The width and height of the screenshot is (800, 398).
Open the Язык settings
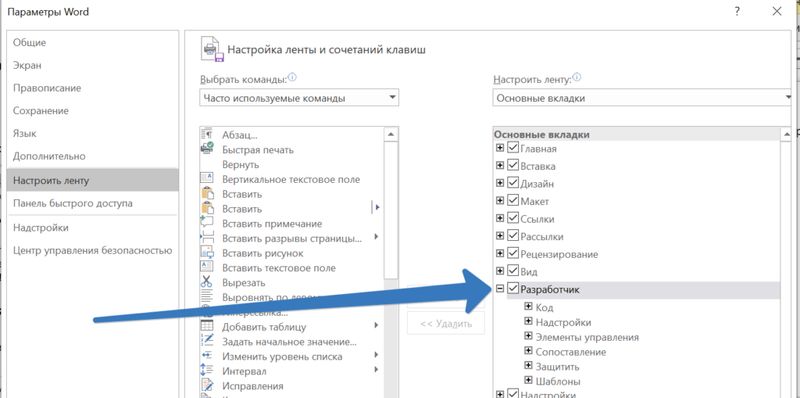click(x=93, y=133)
